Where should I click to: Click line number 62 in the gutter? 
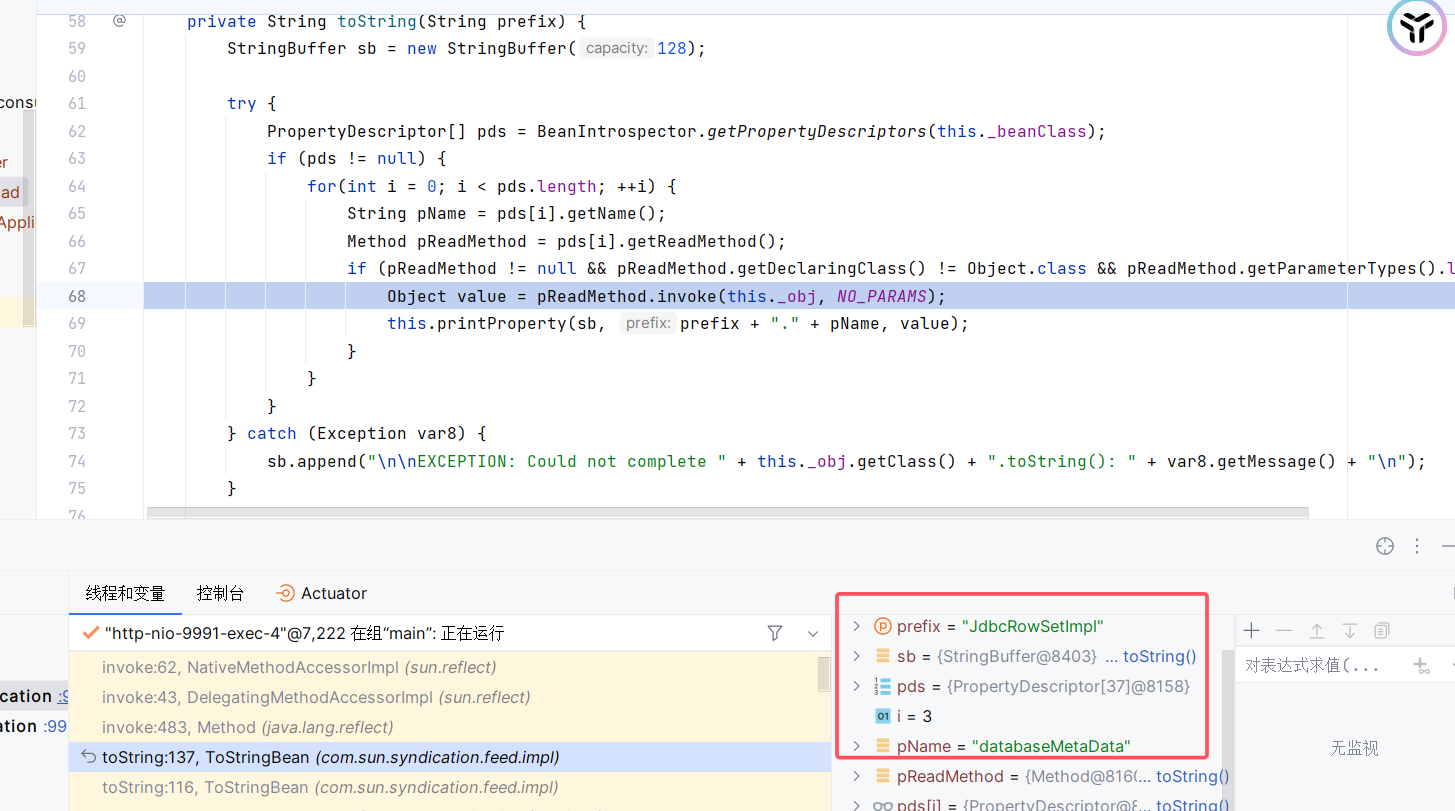click(77, 131)
